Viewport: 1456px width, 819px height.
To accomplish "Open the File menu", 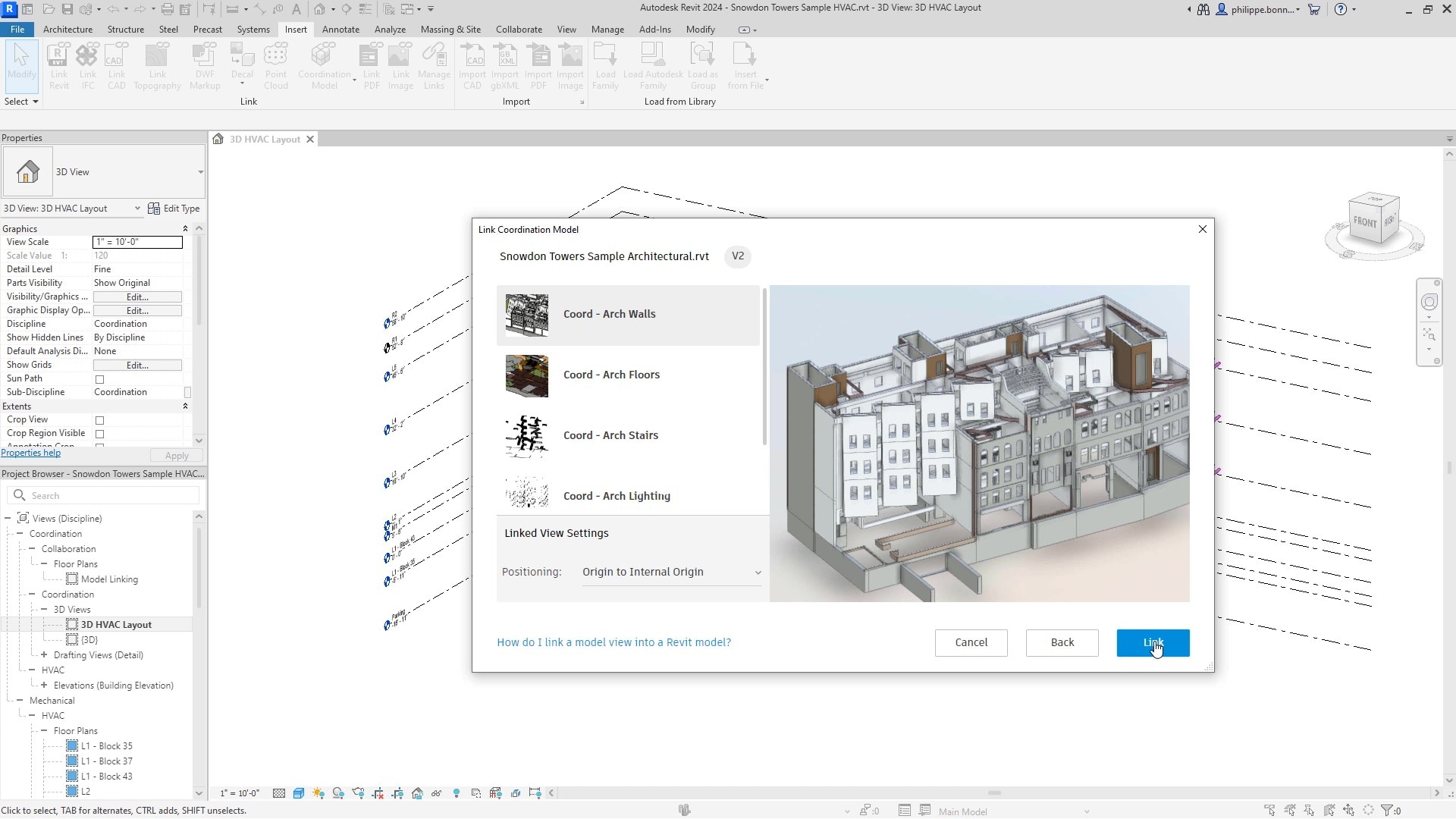I will [17, 30].
